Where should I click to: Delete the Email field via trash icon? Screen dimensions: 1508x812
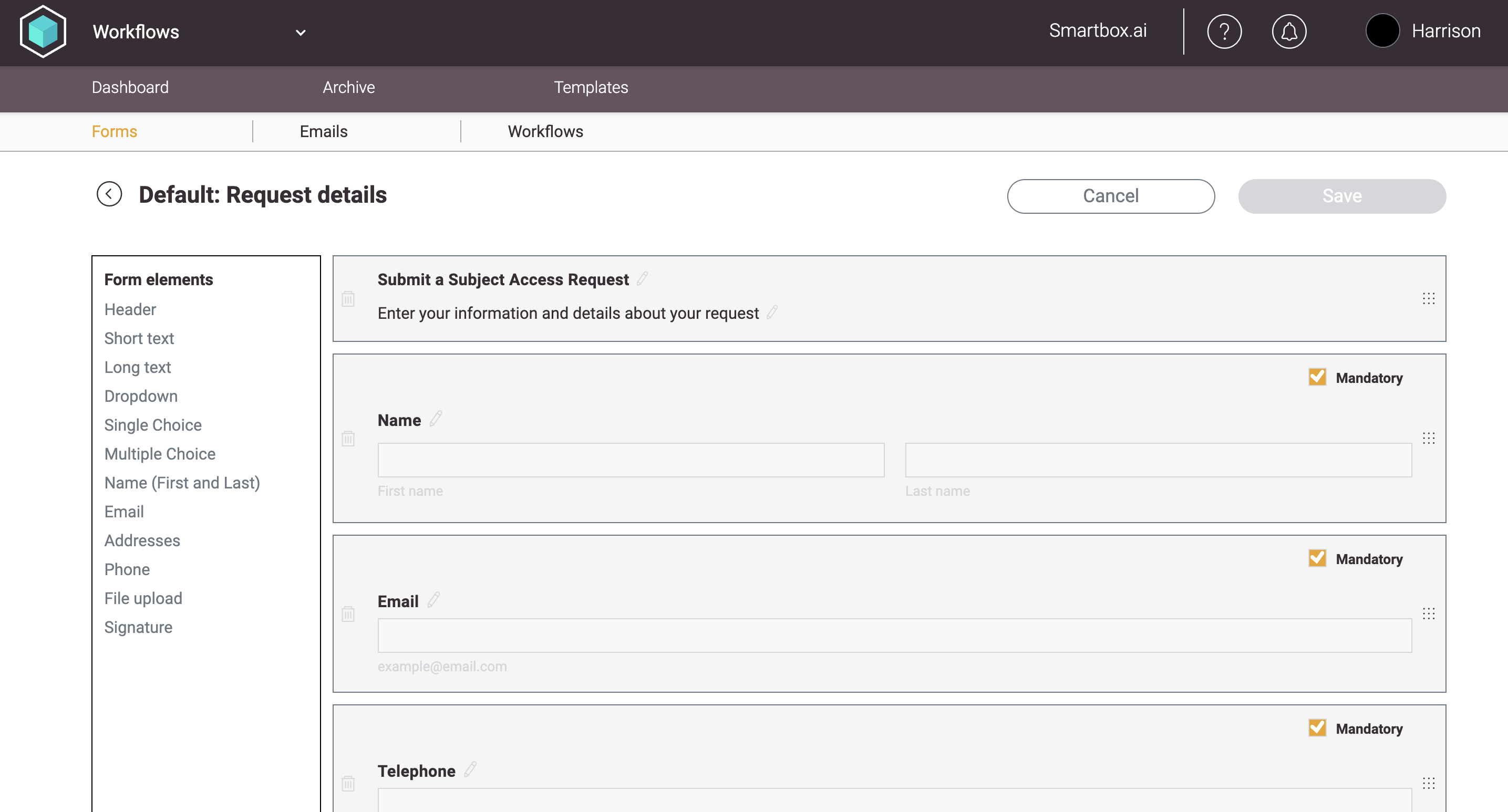pyautogui.click(x=348, y=613)
